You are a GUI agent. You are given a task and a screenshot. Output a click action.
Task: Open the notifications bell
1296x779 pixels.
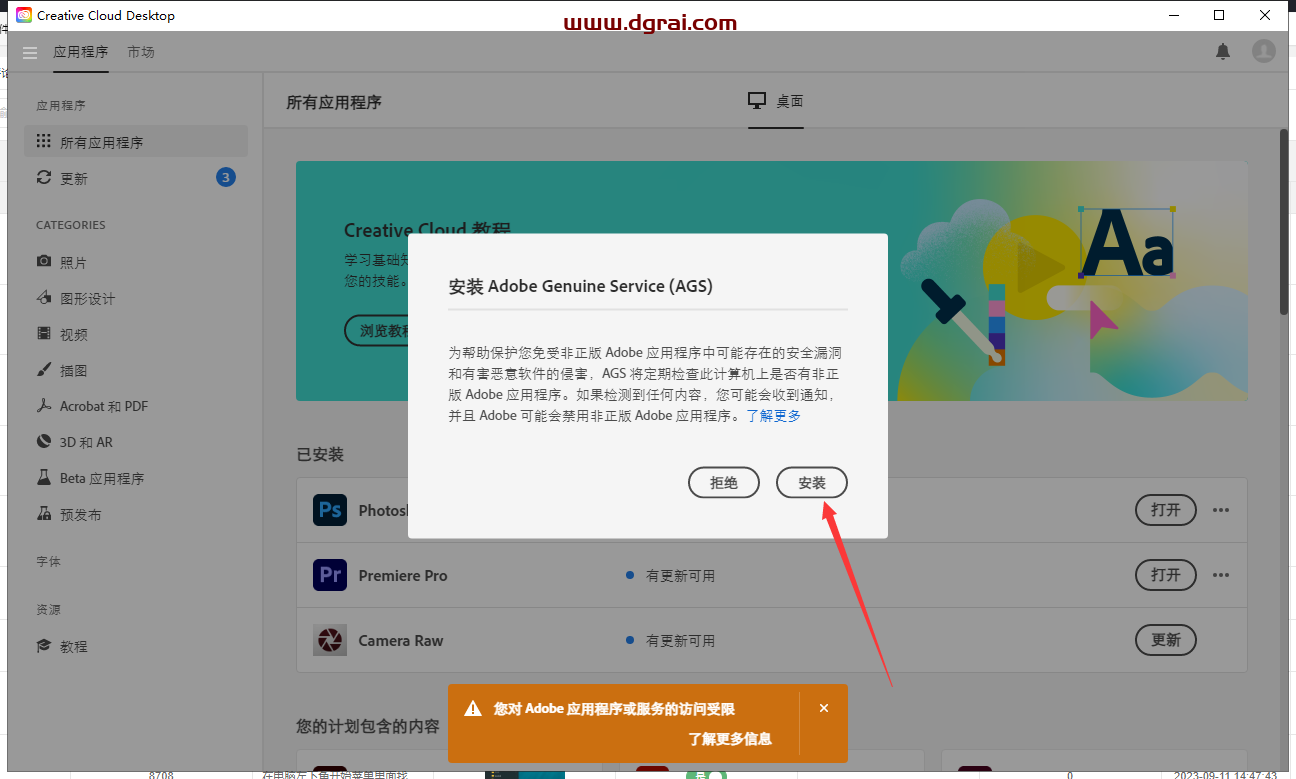pos(1223,51)
